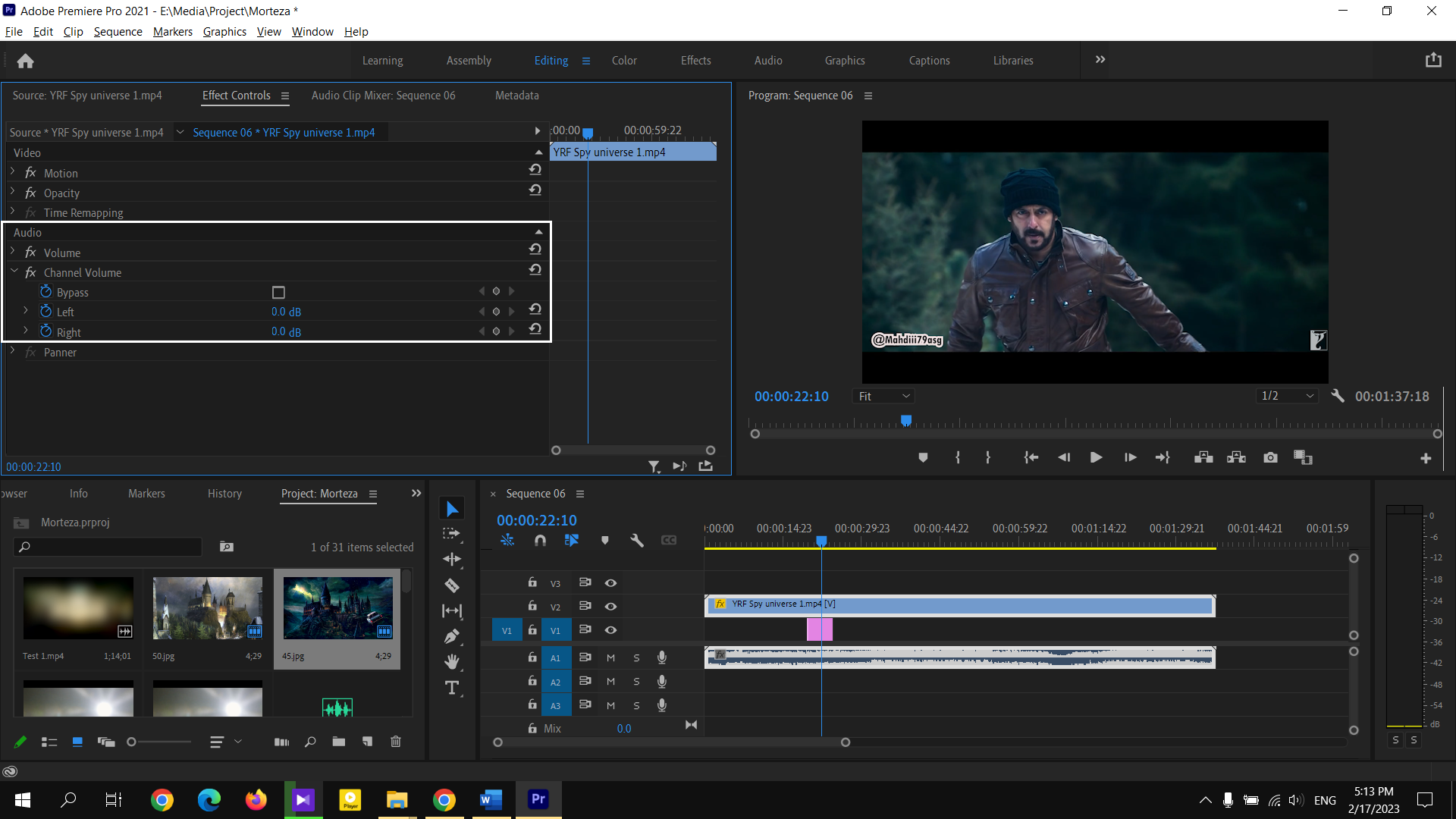Screen dimensions: 1456x819
Task: Click the Project panel trash icon
Action: tap(396, 742)
